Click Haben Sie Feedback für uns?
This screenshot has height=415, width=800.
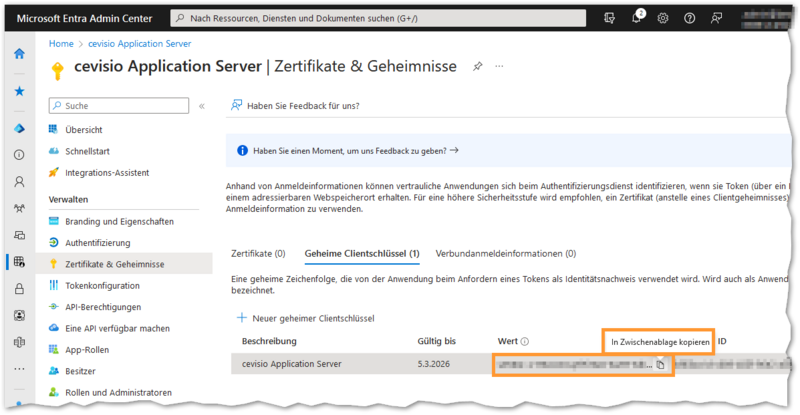pos(295,106)
